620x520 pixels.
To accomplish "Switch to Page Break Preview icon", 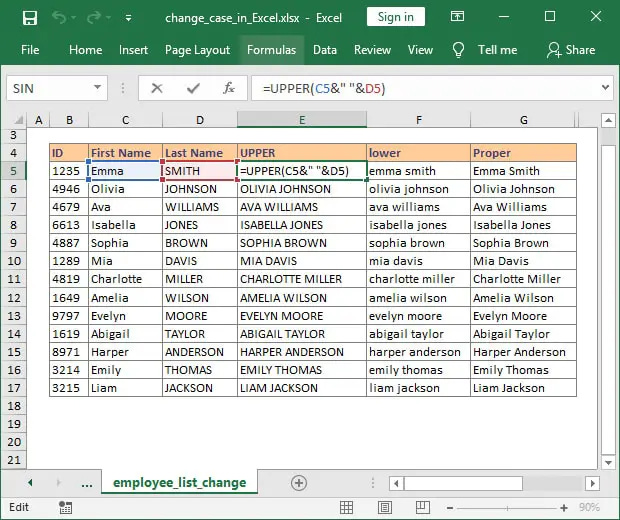I will (x=422, y=507).
